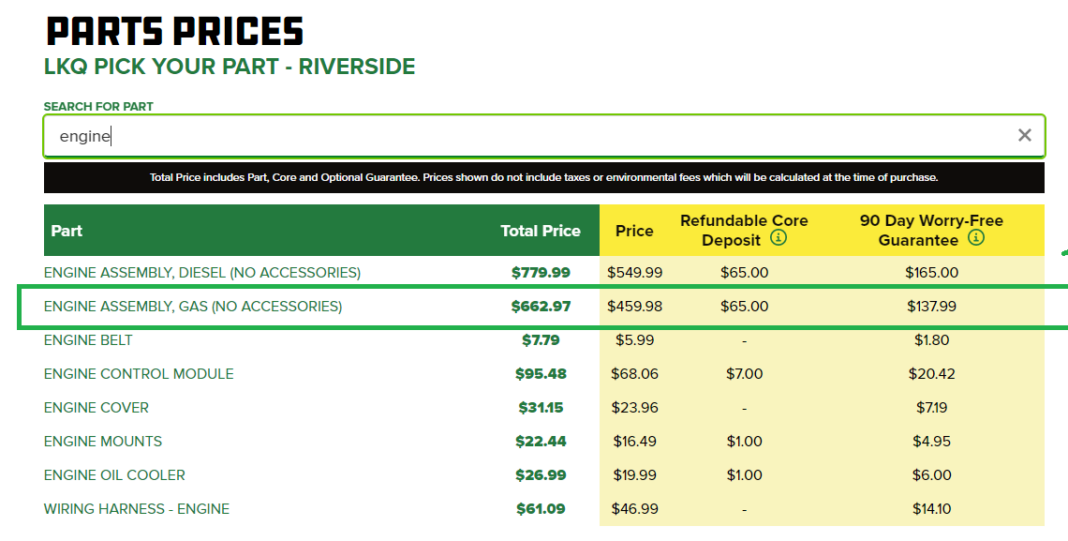Select Wiring Harness - Engine row

(x=137, y=509)
